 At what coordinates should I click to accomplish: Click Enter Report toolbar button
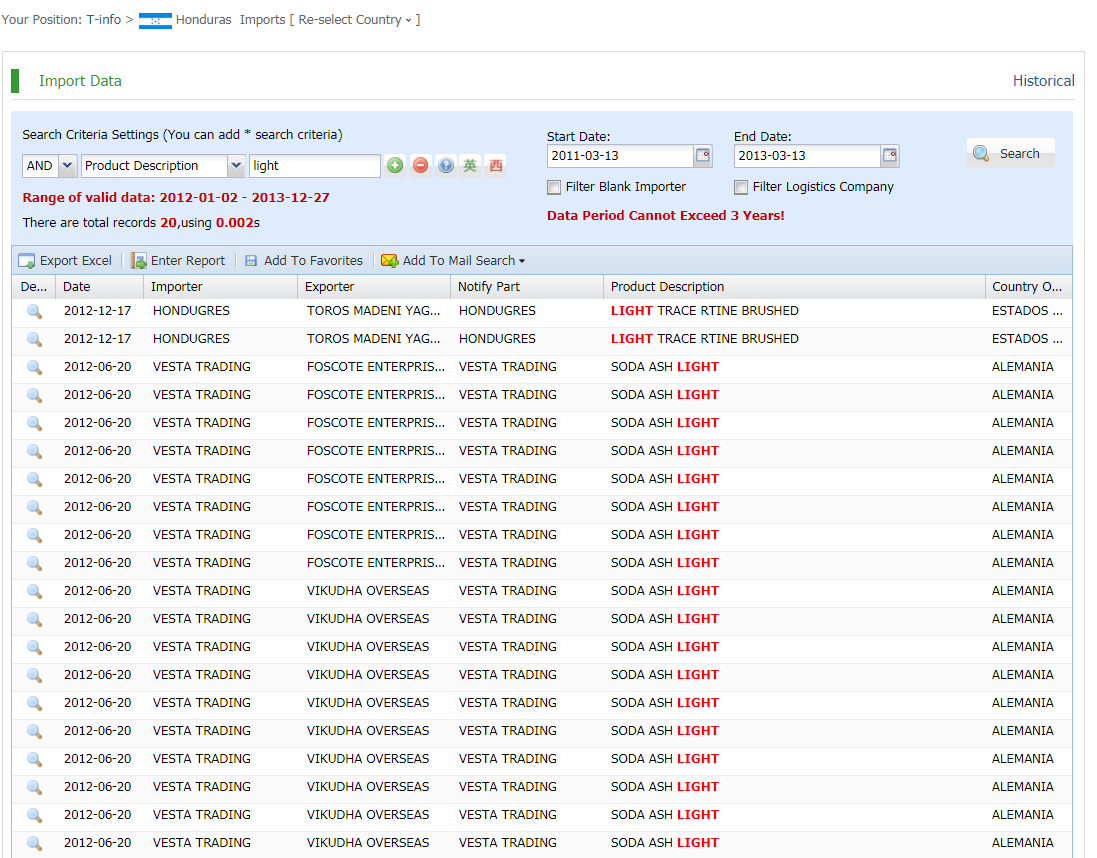(x=178, y=260)
